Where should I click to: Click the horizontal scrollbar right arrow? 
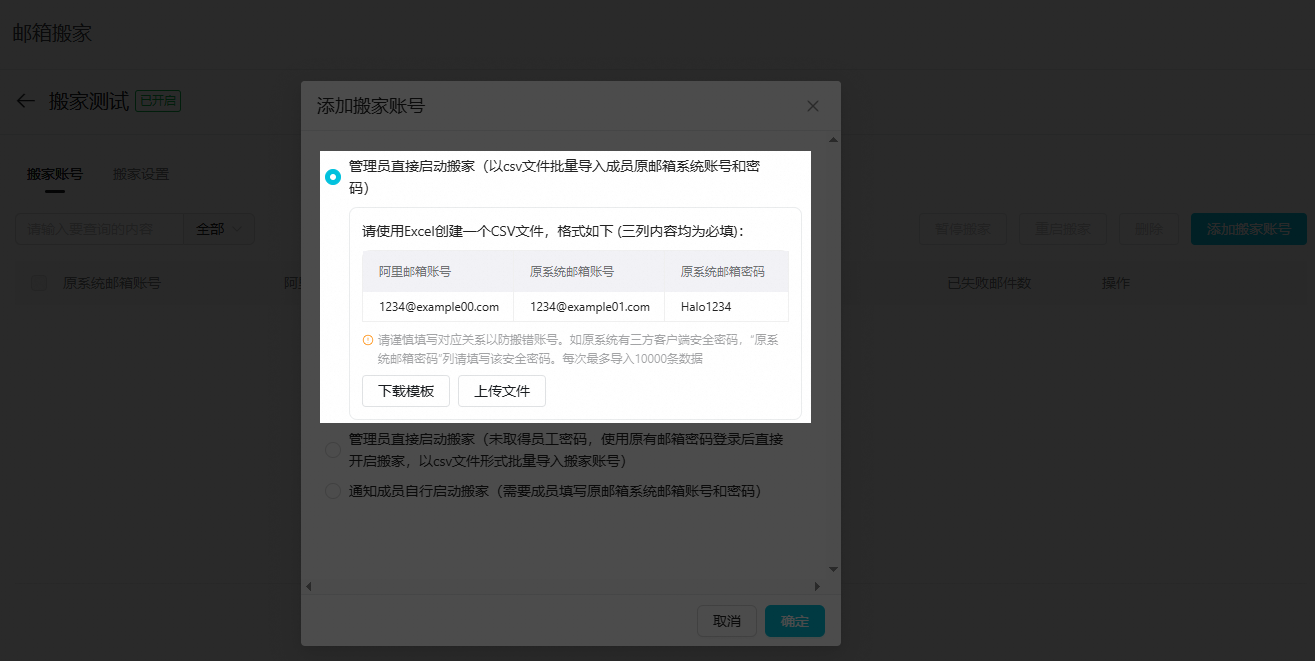coord(817,586)
